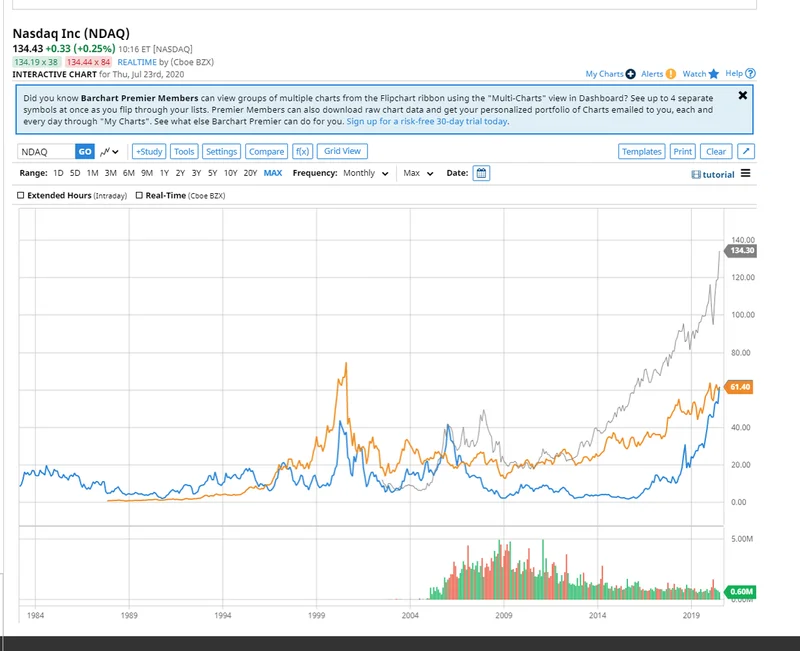The height and width of the screenshot is (651, 800).
Task: Click inside the NDAQ symbol field
Action: (x=44, y=151)
